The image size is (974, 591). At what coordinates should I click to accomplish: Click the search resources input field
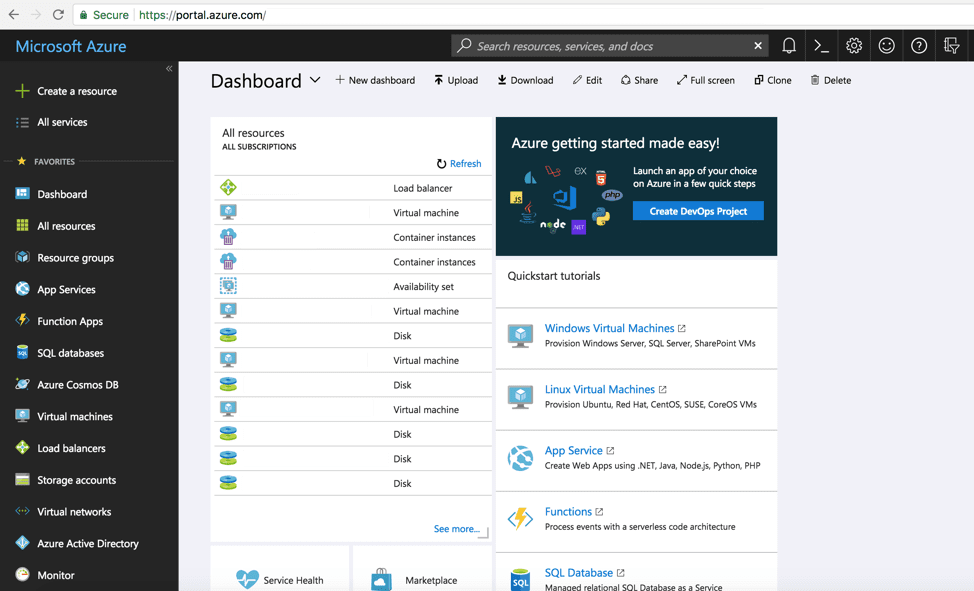[x=609, y=46]
